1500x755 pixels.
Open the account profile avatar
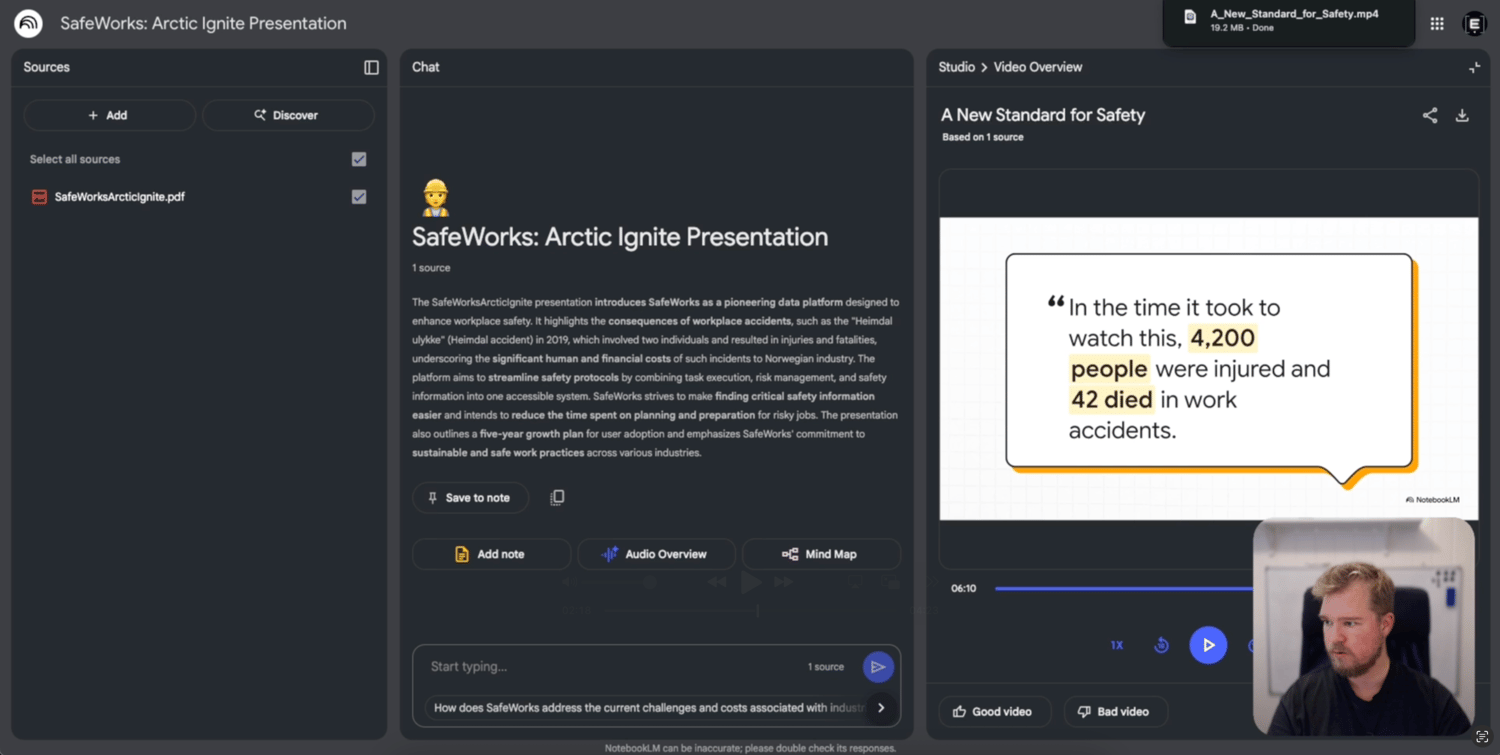click(x=1474, y=24)
